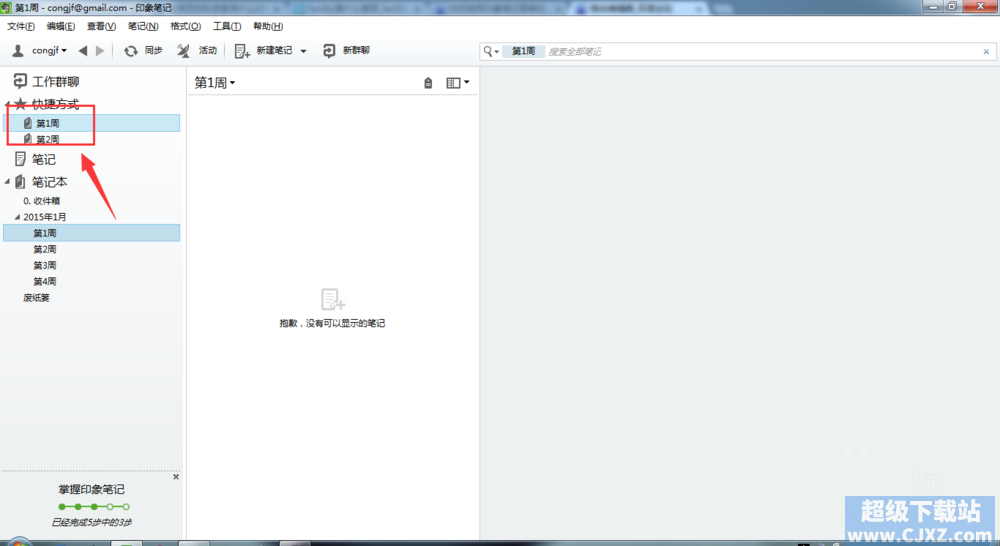Maximize the 印象笔记 window
The image size is (1000, 546).
(952, 6)
